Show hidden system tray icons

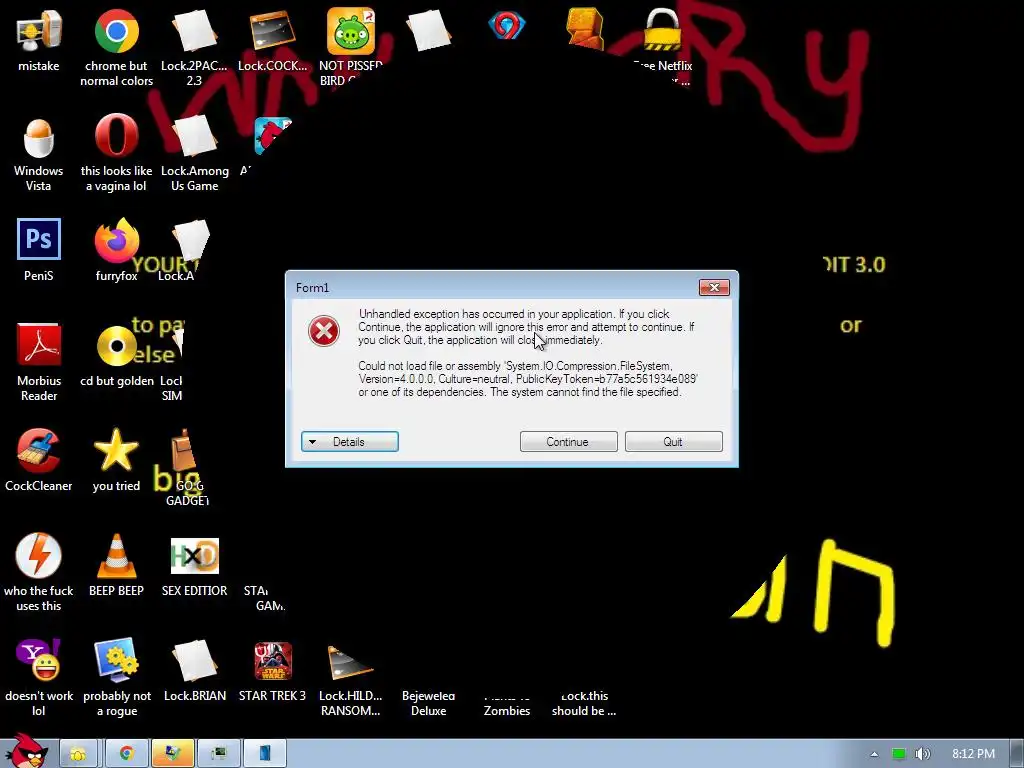click(x=874, y=754)
